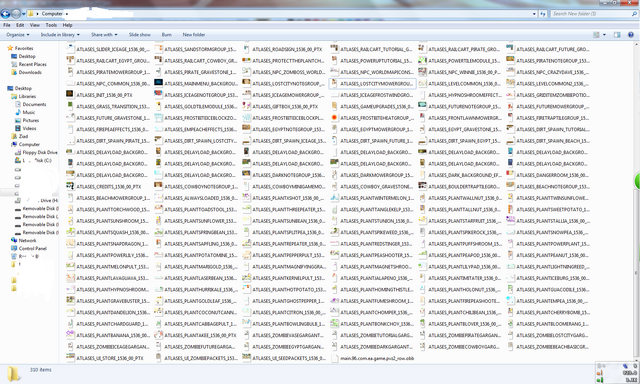Select Computer in navigation pane
Image resolution: width=640 pixels, height=384 pixels.
(x=29, y=144)
